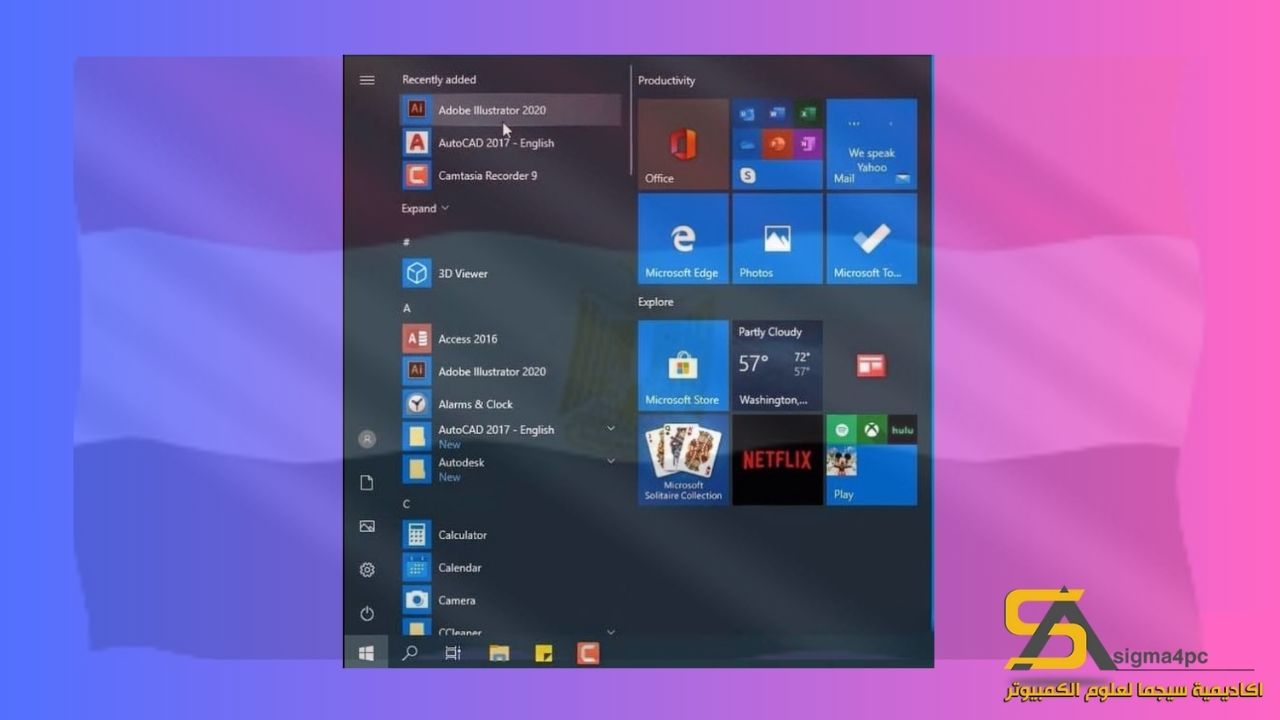Open the Photos tile

(x=777, y=238)
